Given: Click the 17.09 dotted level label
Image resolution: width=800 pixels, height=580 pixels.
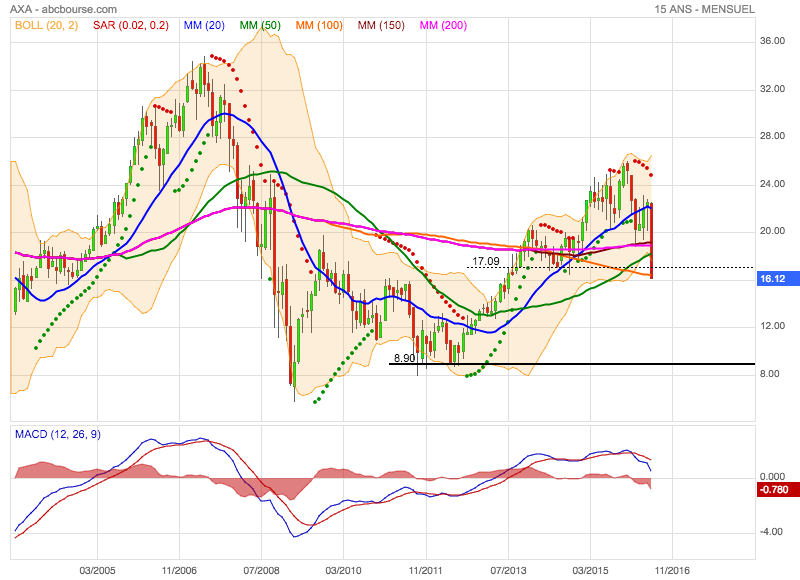Looking at the screenshot, I should [486, 261].
